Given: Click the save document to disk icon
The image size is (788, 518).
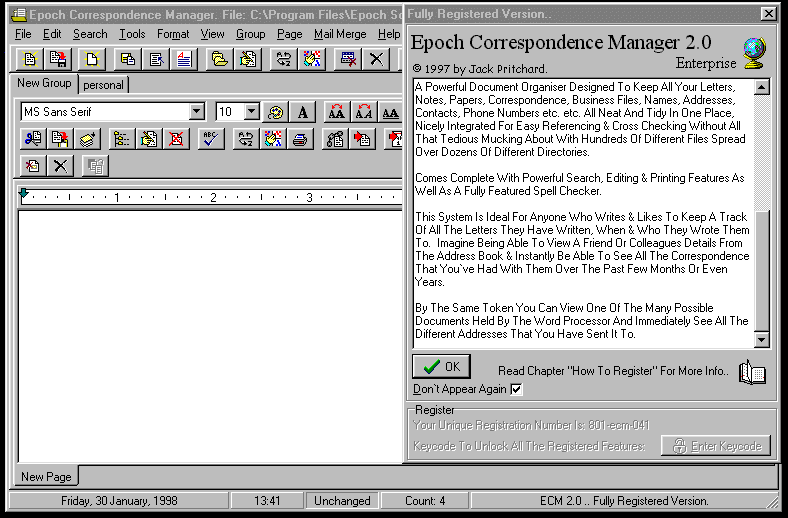Looking at the screenshot, I should 58,59.
